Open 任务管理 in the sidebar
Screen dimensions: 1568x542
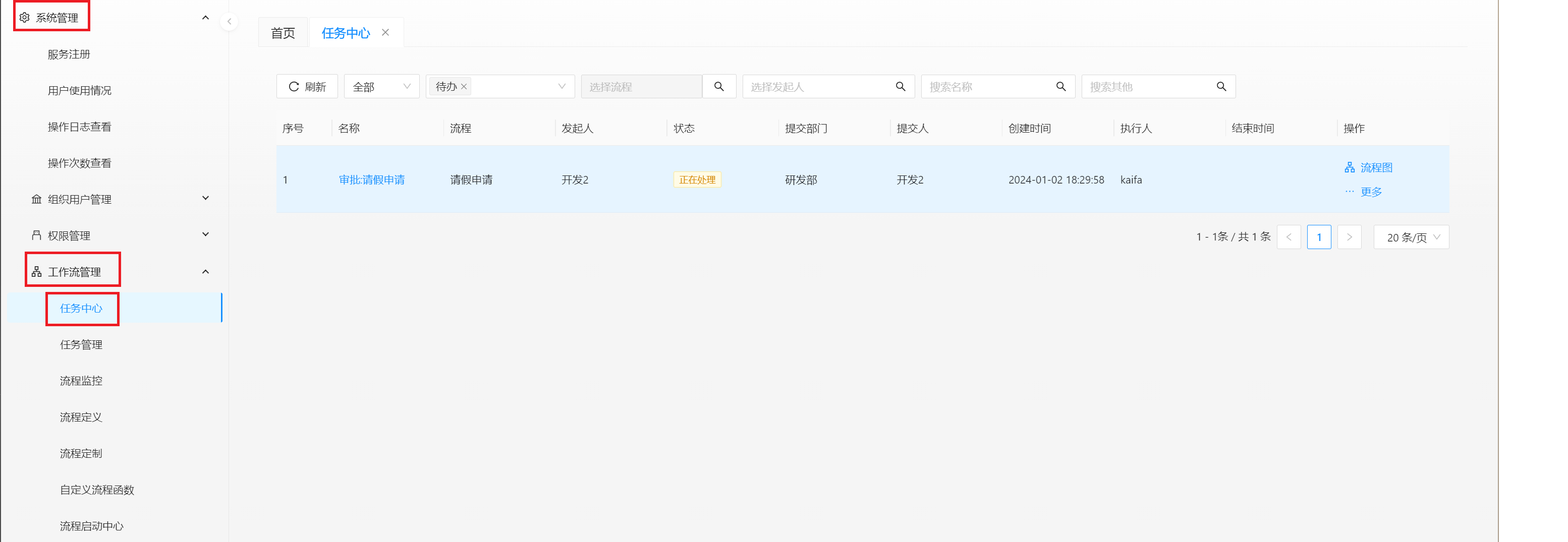[x=81, y=345]
